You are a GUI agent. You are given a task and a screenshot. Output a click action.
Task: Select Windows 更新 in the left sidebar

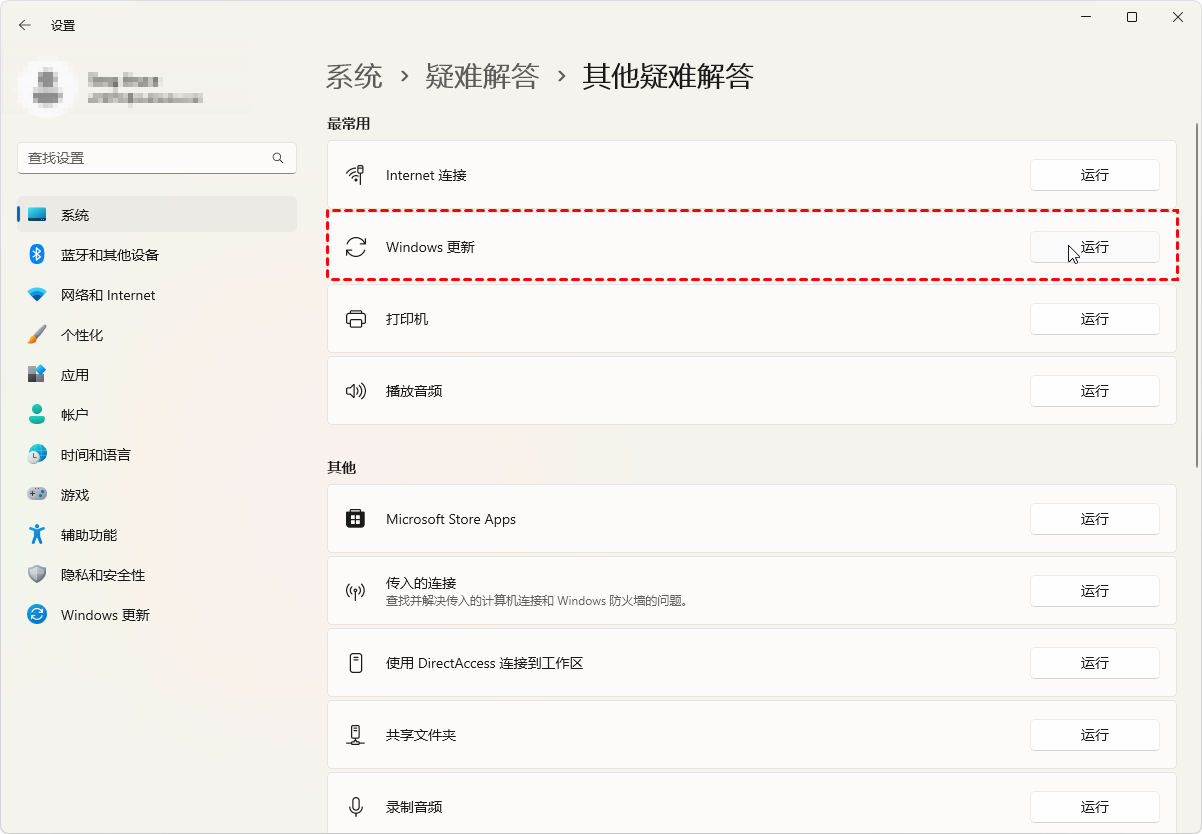coord(105,615)
